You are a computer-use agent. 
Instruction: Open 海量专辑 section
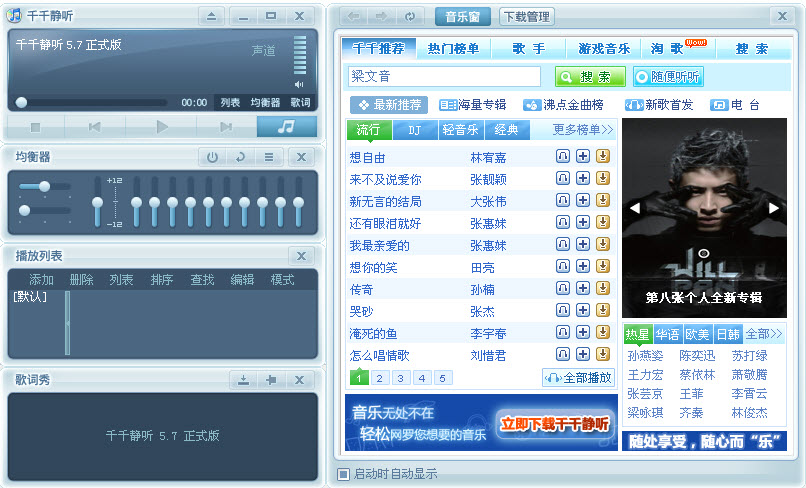[472, 105]
